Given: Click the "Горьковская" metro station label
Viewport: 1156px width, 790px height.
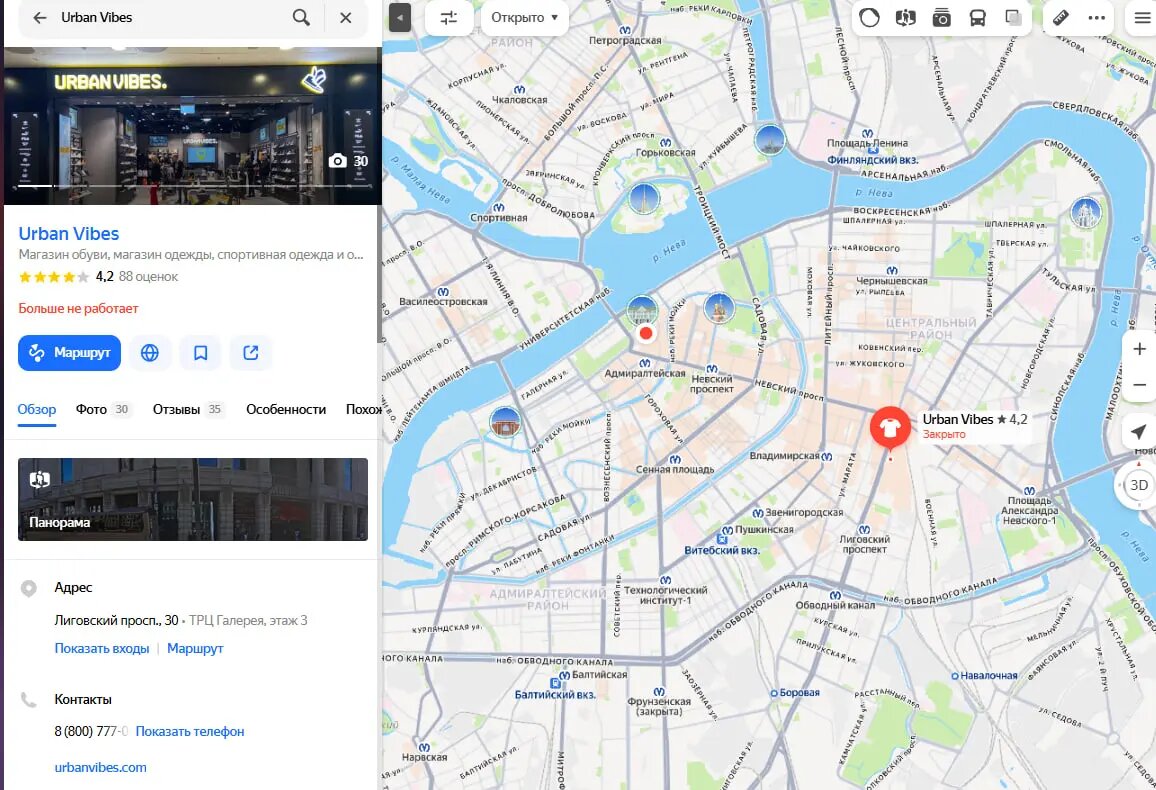Looking at the screenshot, I should click(x=665, y=153).
